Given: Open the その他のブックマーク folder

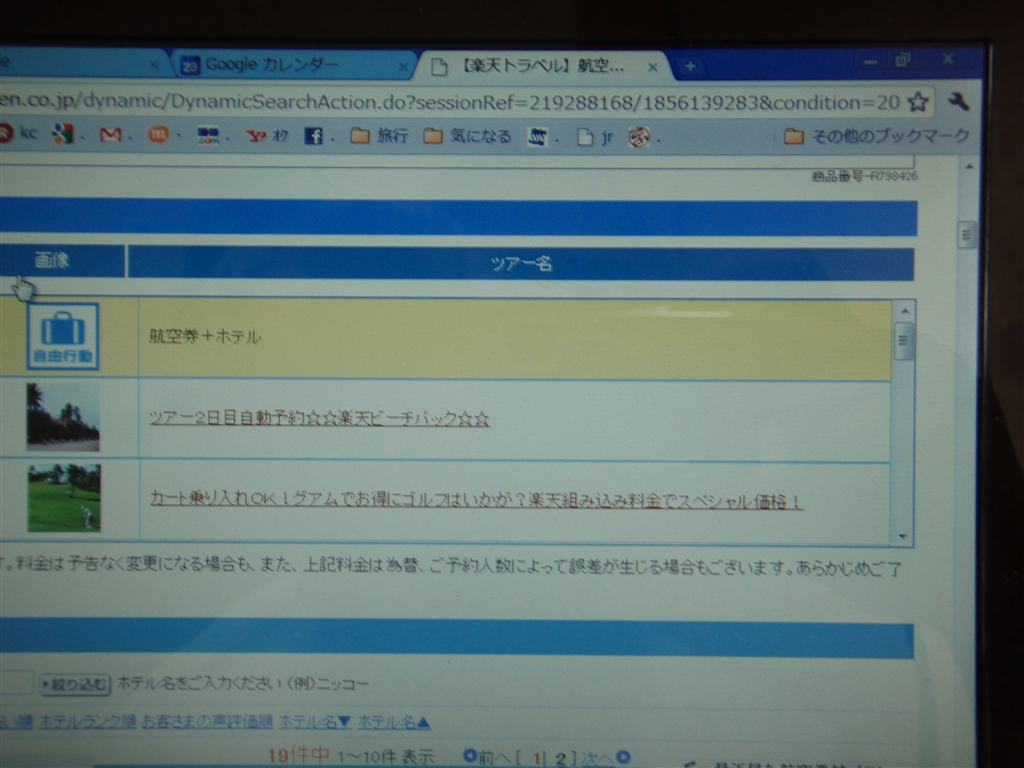Looking at the screenshot, I should (x=876, y=136).
